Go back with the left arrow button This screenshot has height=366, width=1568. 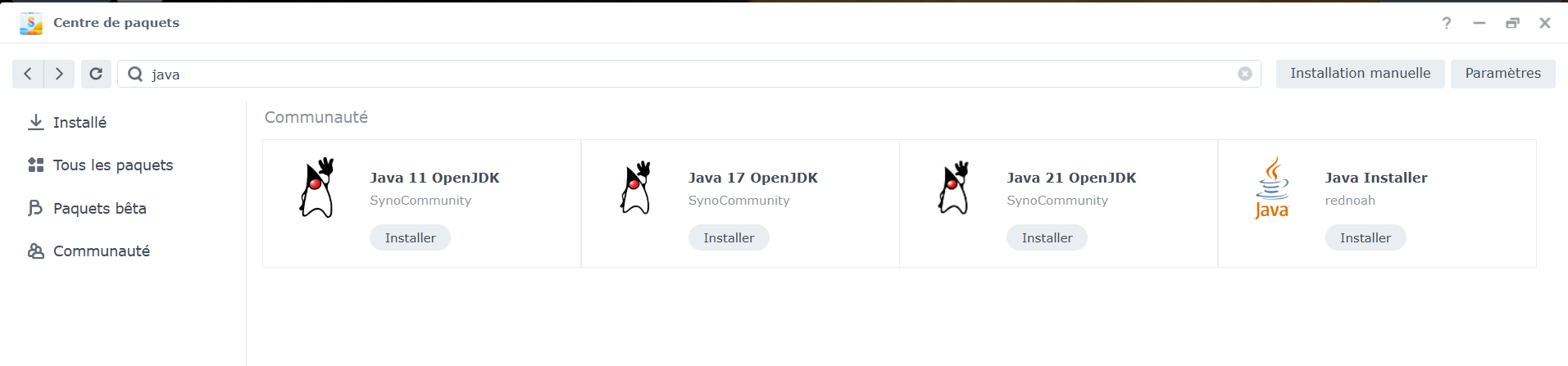28,74
